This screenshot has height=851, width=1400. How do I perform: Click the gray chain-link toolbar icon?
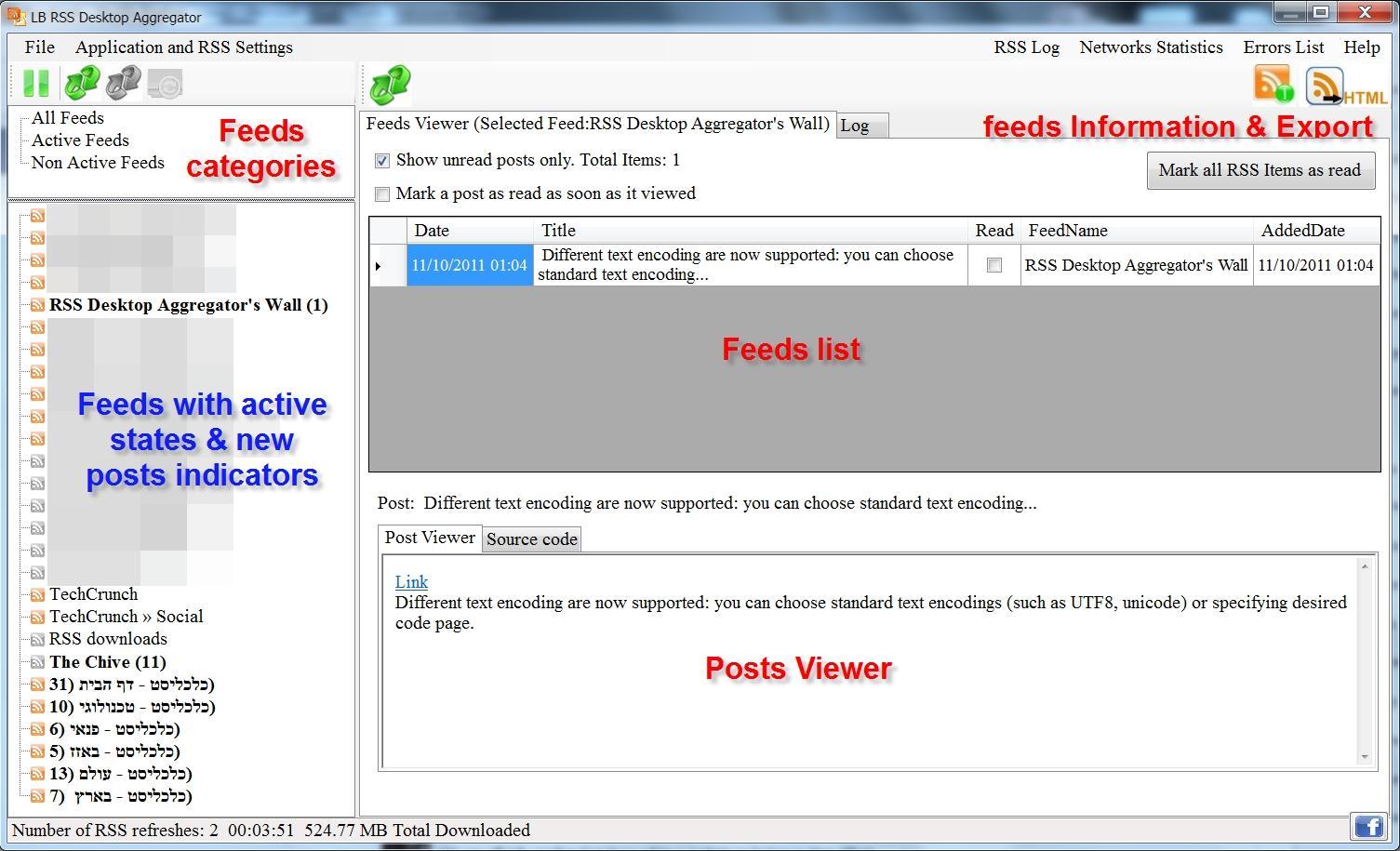[123, 84]
